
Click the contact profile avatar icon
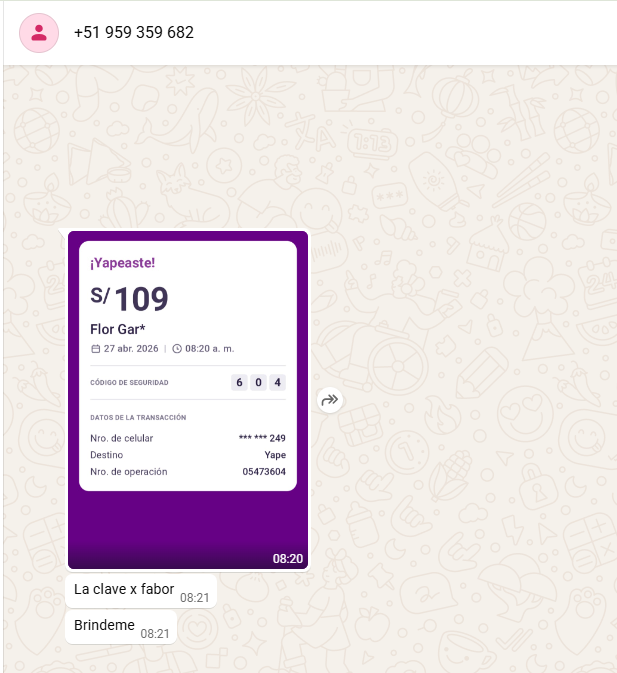(x=39, y=33)
